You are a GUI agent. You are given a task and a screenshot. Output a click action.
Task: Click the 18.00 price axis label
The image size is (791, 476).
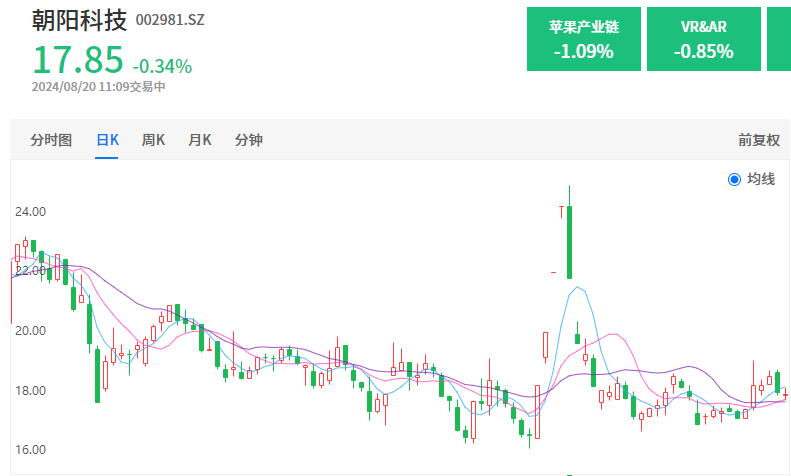click(x=30, y=391)
